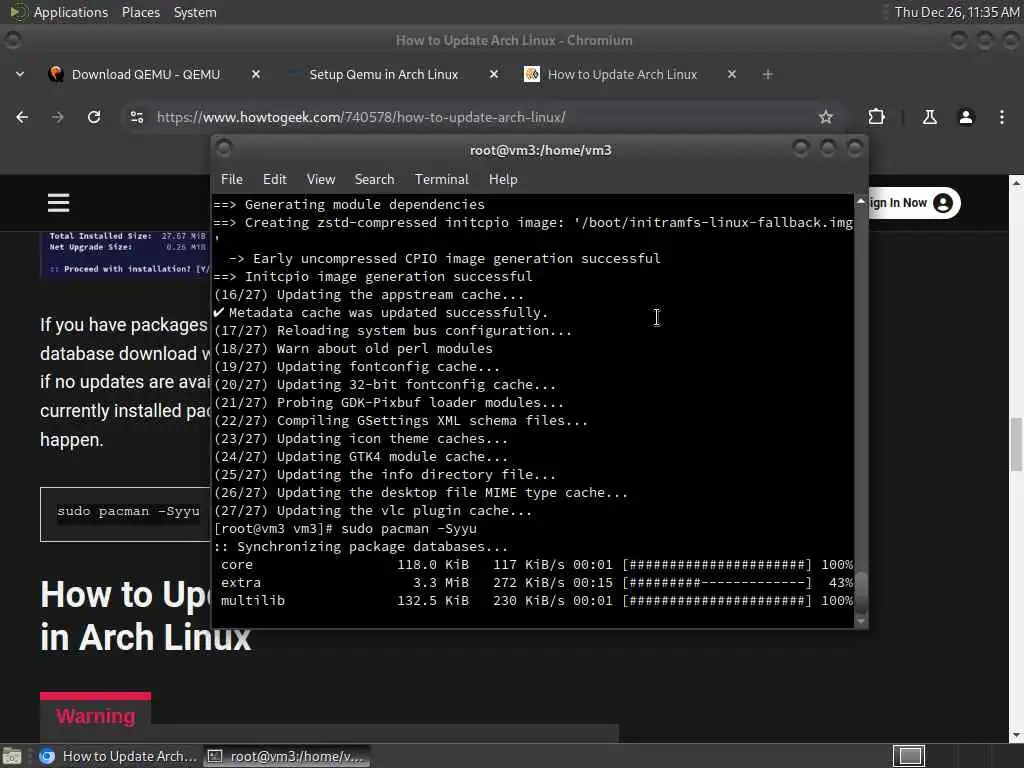Open the terminal View menu

(321, 179)
